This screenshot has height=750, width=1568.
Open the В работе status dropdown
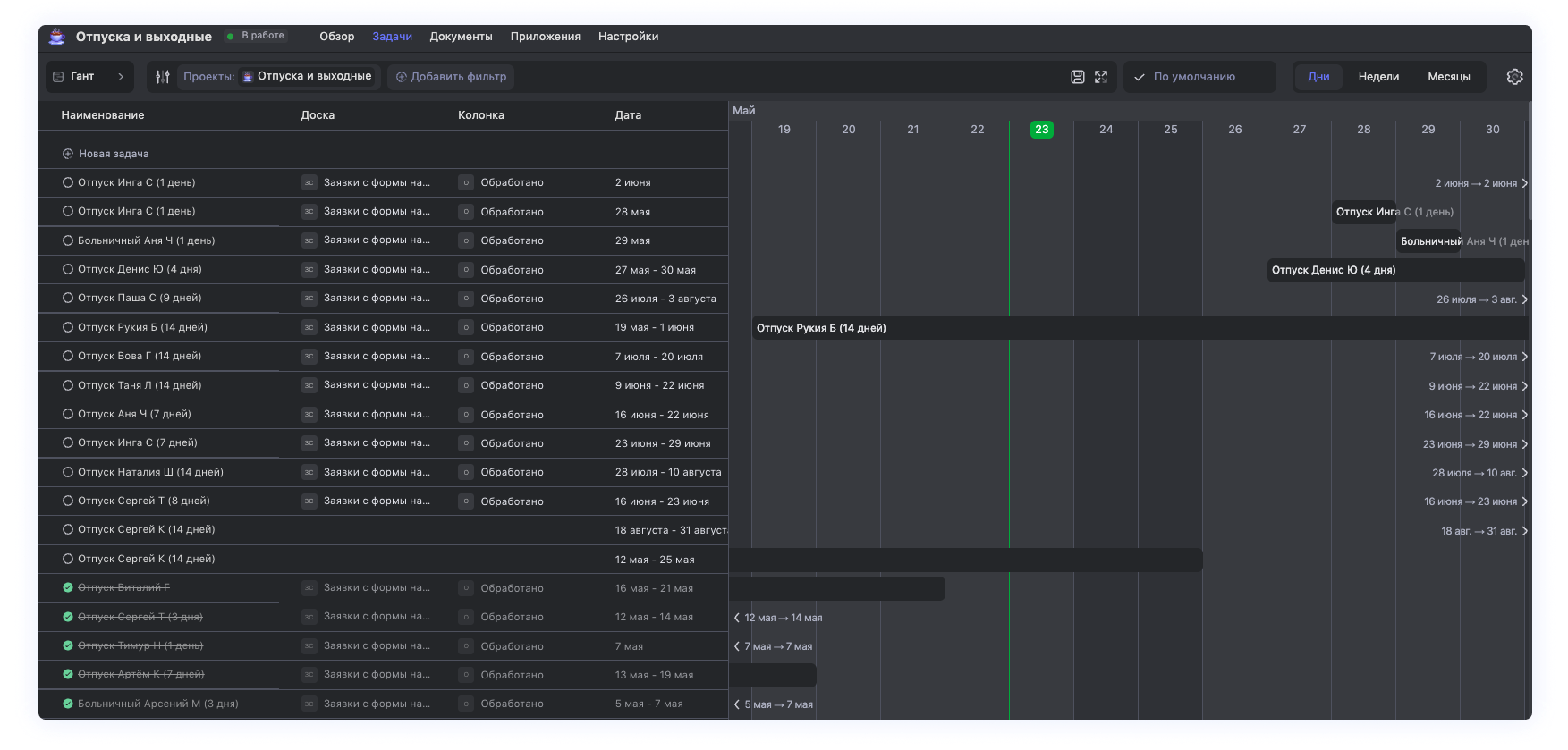256,36
